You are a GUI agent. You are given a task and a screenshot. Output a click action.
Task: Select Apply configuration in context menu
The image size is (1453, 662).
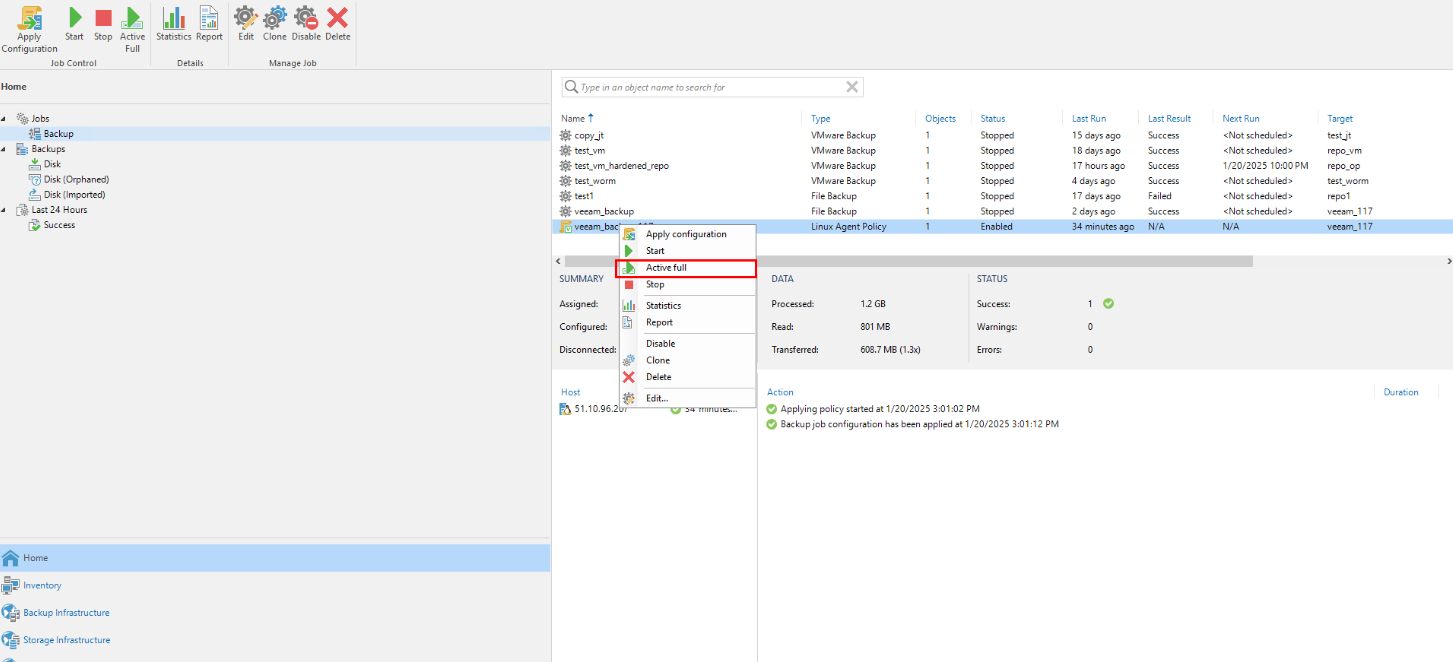(686, 234)
